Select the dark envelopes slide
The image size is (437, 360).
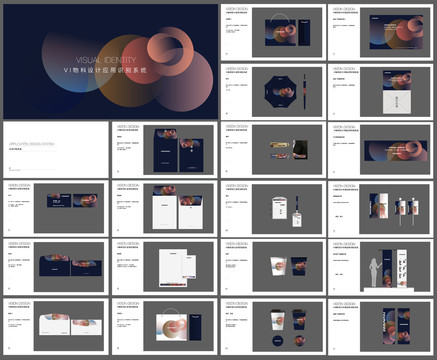(56, 267)
